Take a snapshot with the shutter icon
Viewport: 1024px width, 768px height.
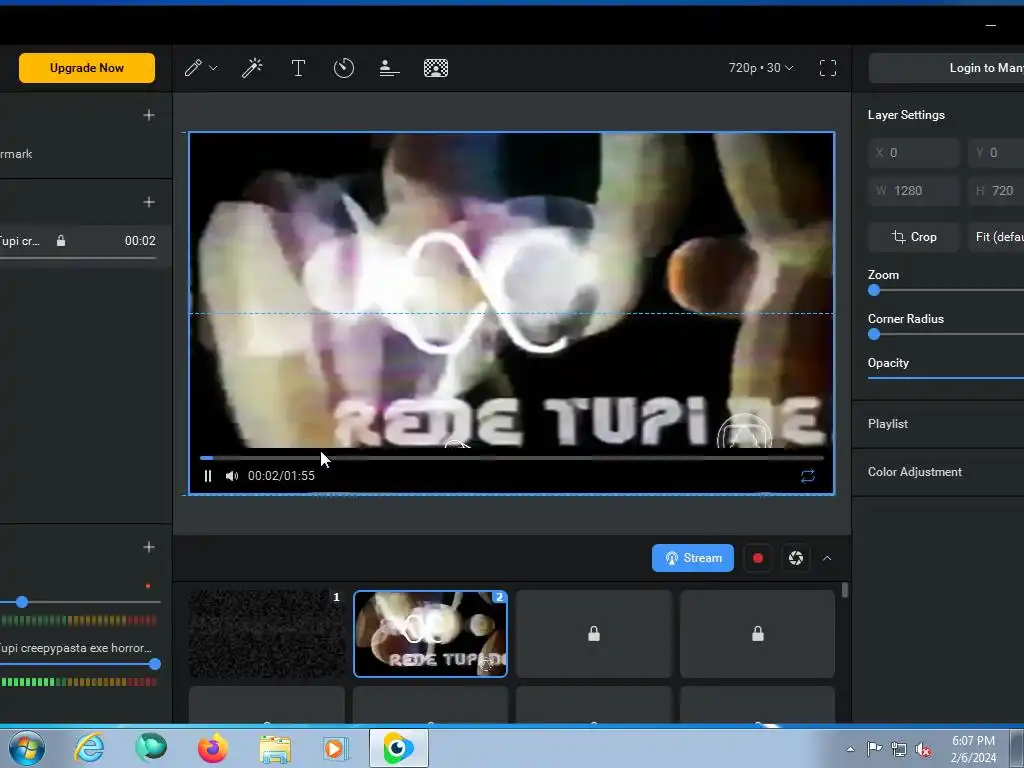pyautogui.click(x=795, y=558)
